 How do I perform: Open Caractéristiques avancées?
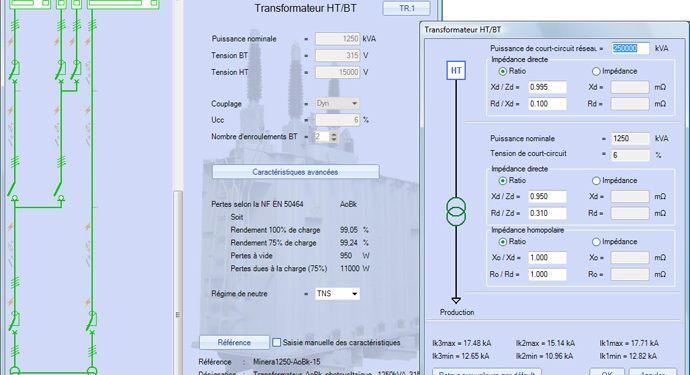coord(295,172)
